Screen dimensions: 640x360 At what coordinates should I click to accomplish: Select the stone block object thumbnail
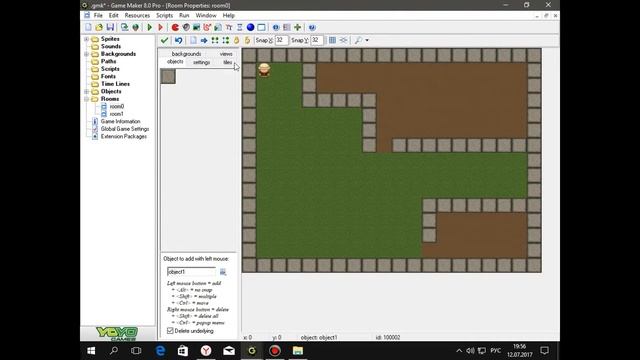(168, 76)
